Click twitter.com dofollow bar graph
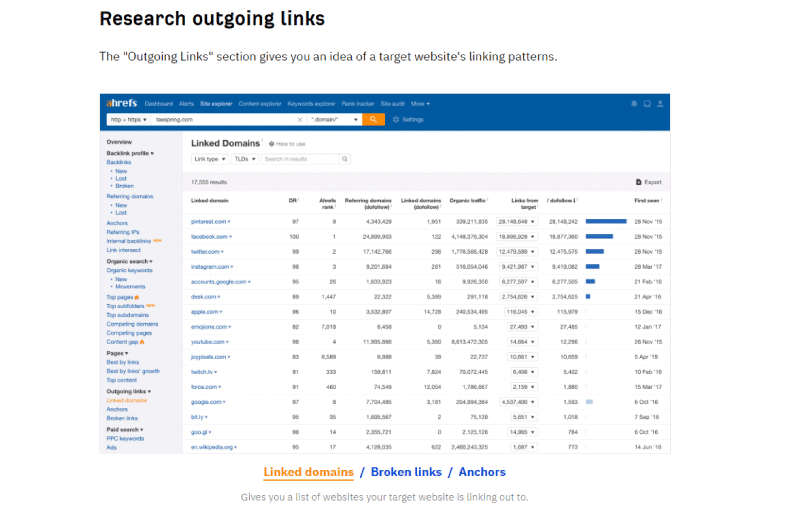This screenshot has width=800, height=530. 595,251
